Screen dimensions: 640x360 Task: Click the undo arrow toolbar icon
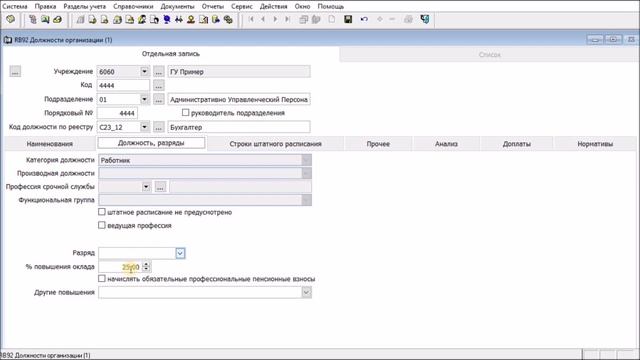[x=364, y=19]
